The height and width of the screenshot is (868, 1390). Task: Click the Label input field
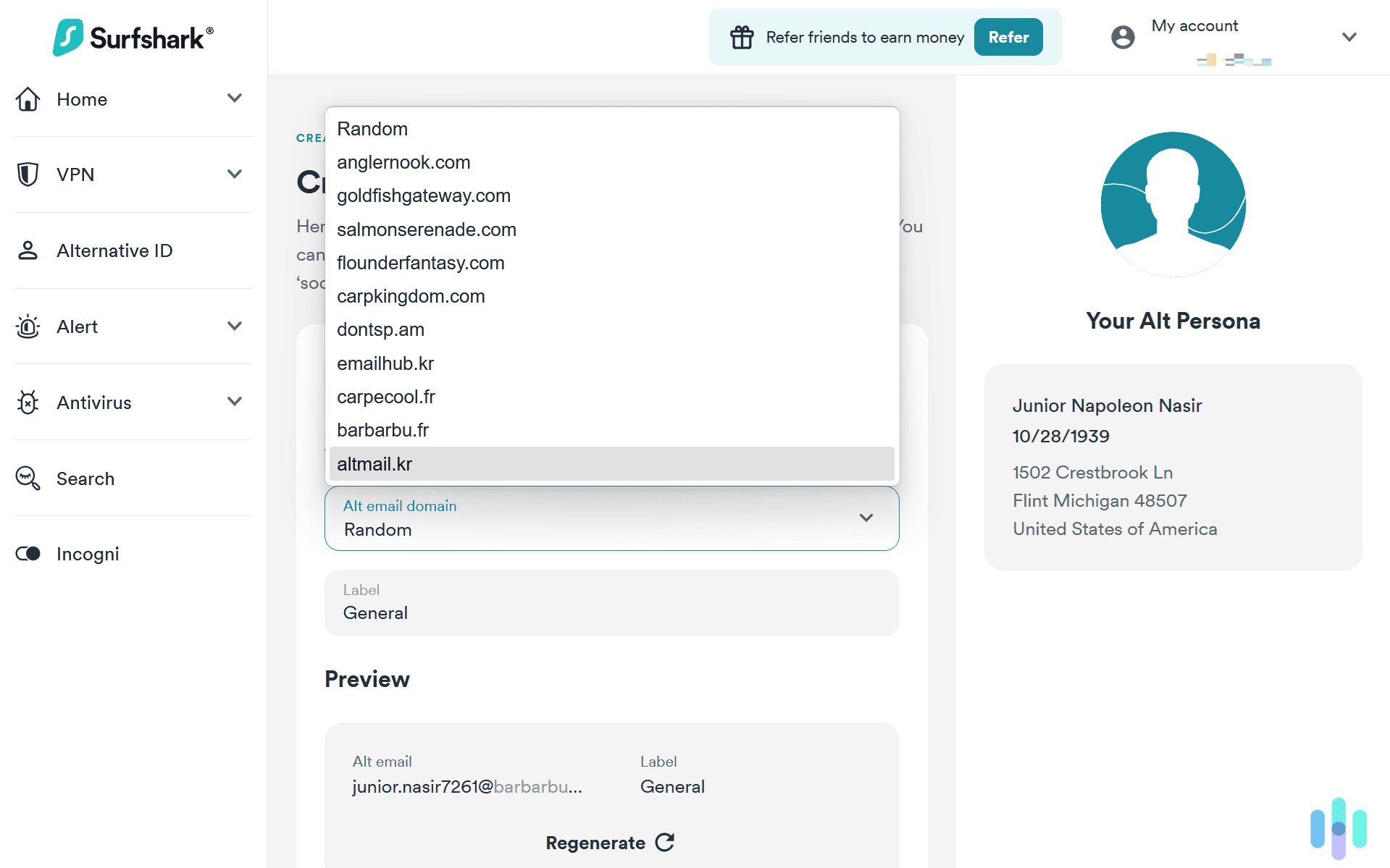click(611, 603)
